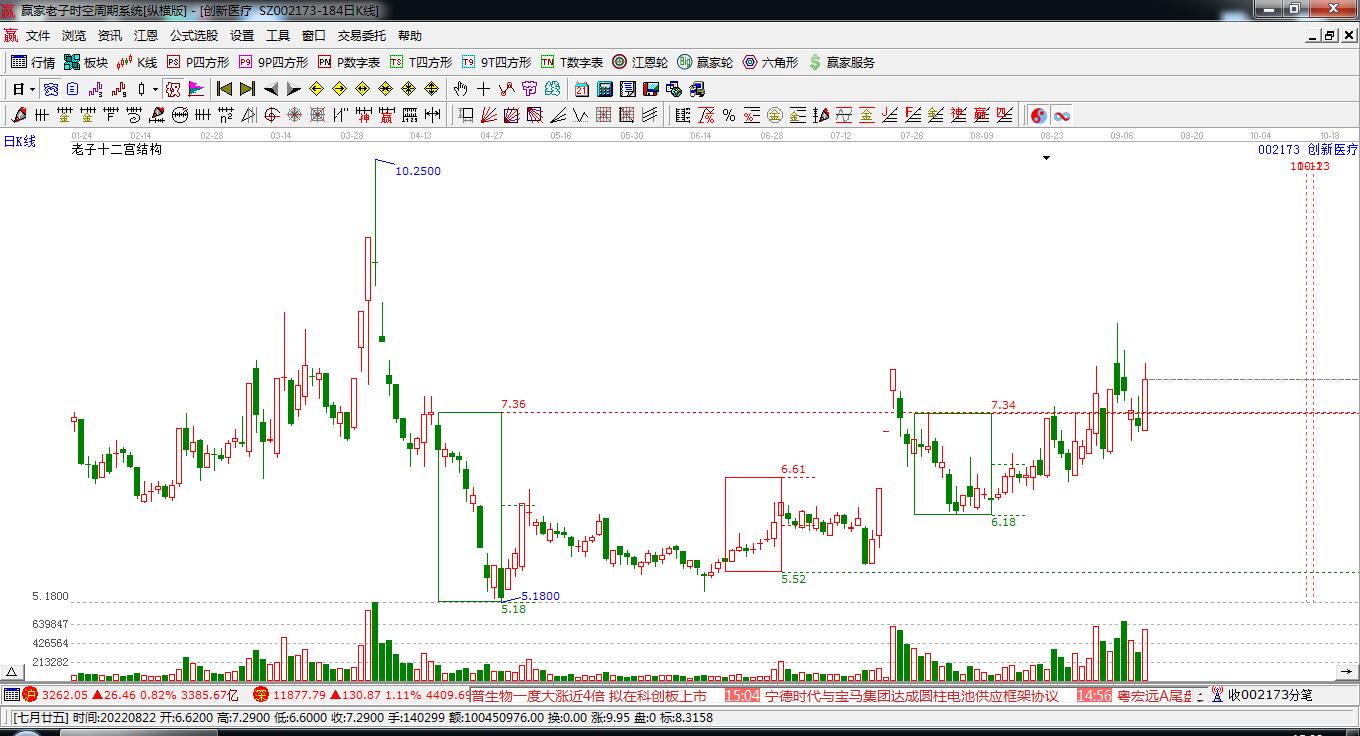This screenshot has height=736, width=1360.
Task: Open the 行情 quotes view
Action: [x=33, y=62]
